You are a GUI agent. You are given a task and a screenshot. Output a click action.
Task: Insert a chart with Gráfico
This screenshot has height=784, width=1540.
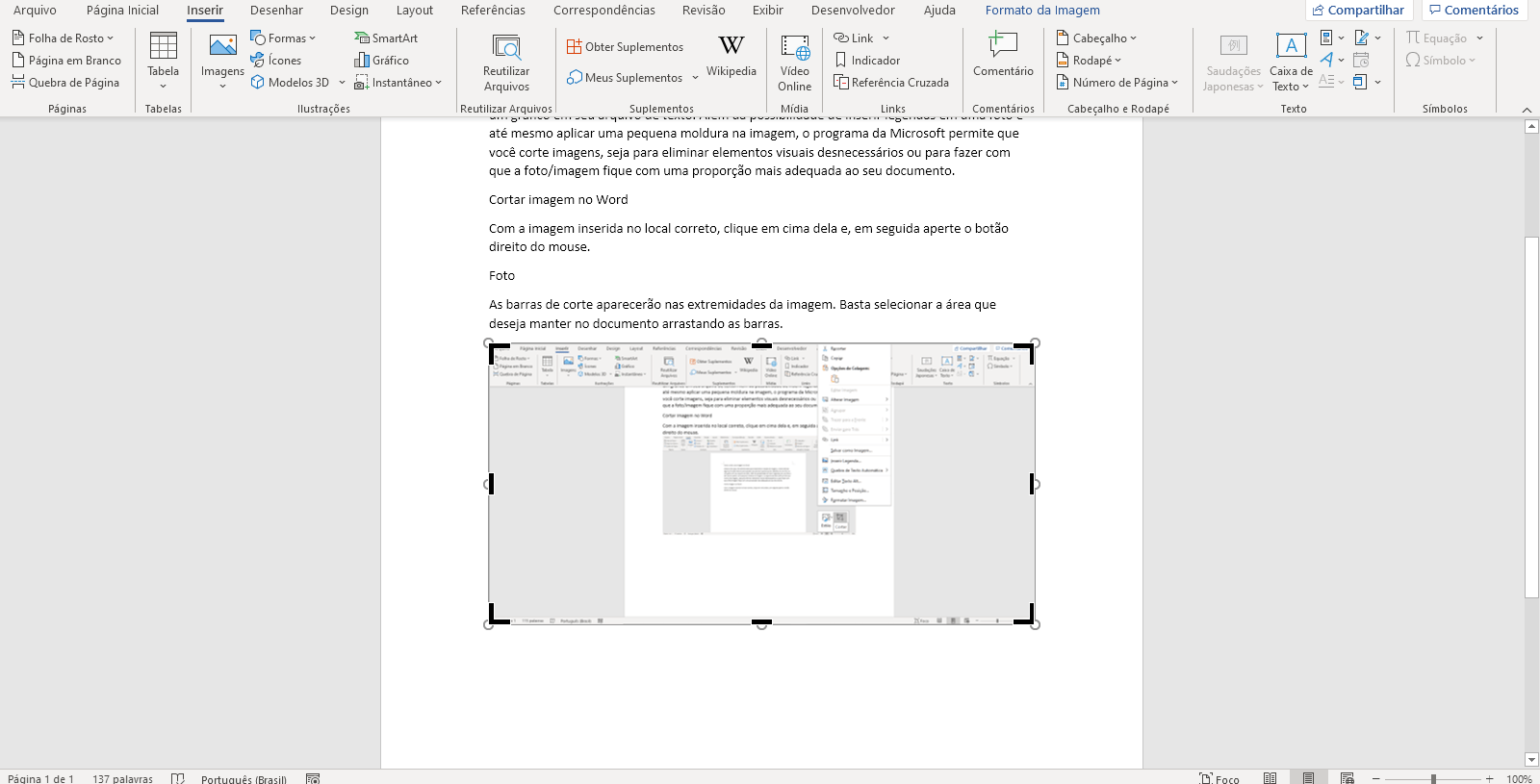(x=381, y=61)
